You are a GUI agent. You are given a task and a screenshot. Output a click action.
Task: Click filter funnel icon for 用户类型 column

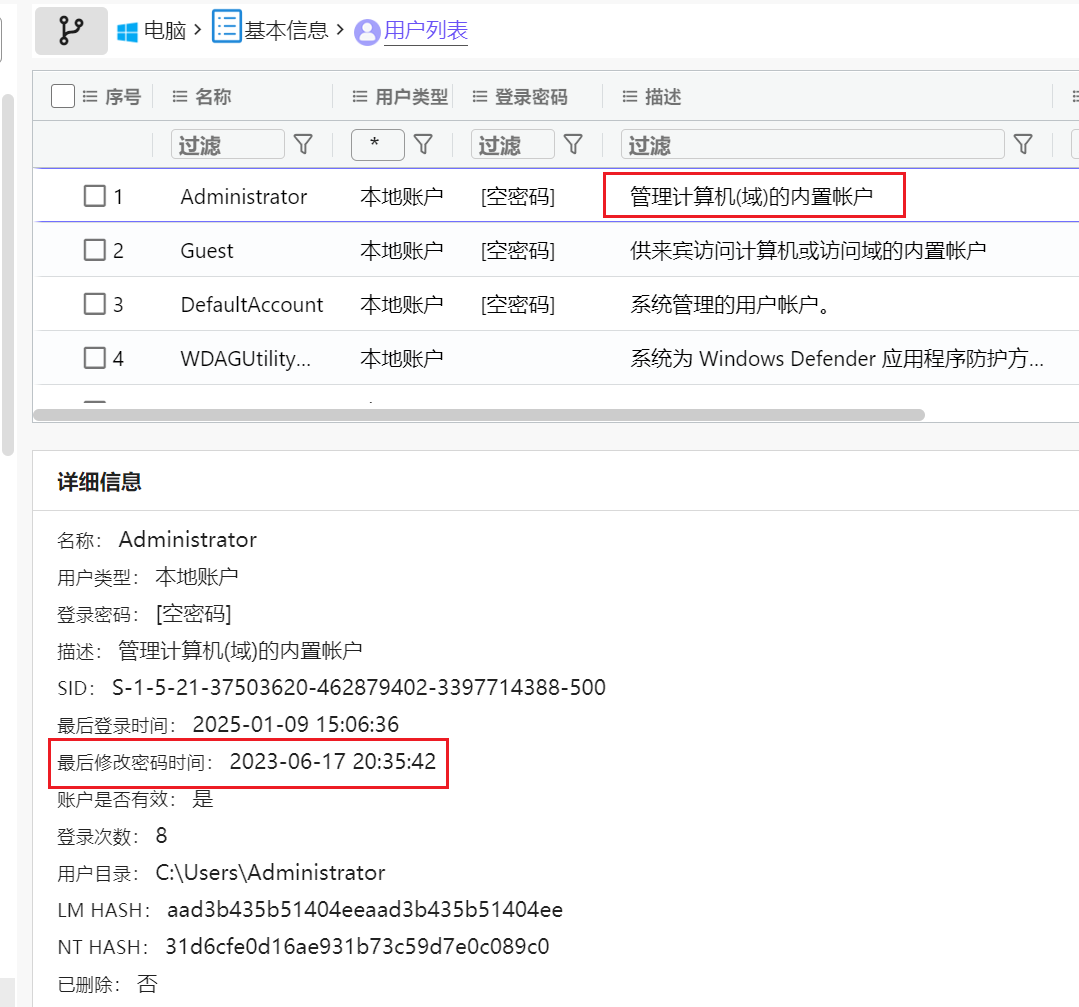(423, 145)
